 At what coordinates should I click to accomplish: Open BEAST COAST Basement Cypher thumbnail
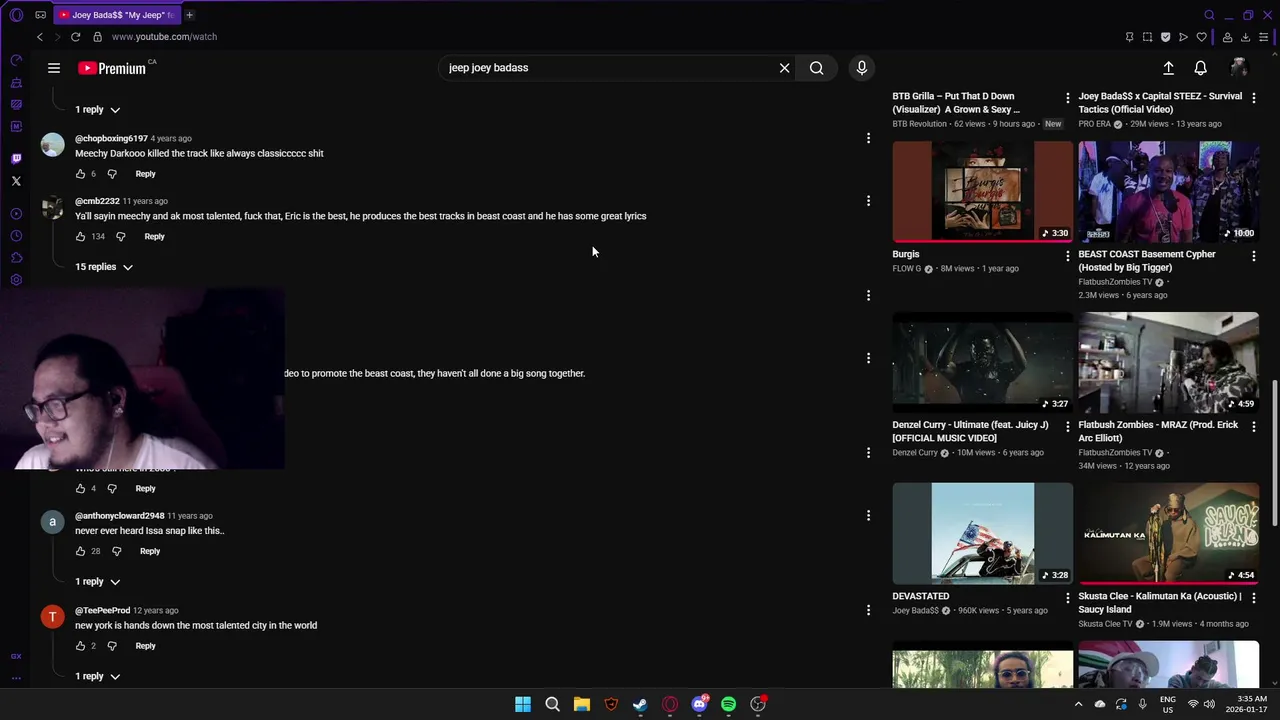click(x=1169, y=191)
